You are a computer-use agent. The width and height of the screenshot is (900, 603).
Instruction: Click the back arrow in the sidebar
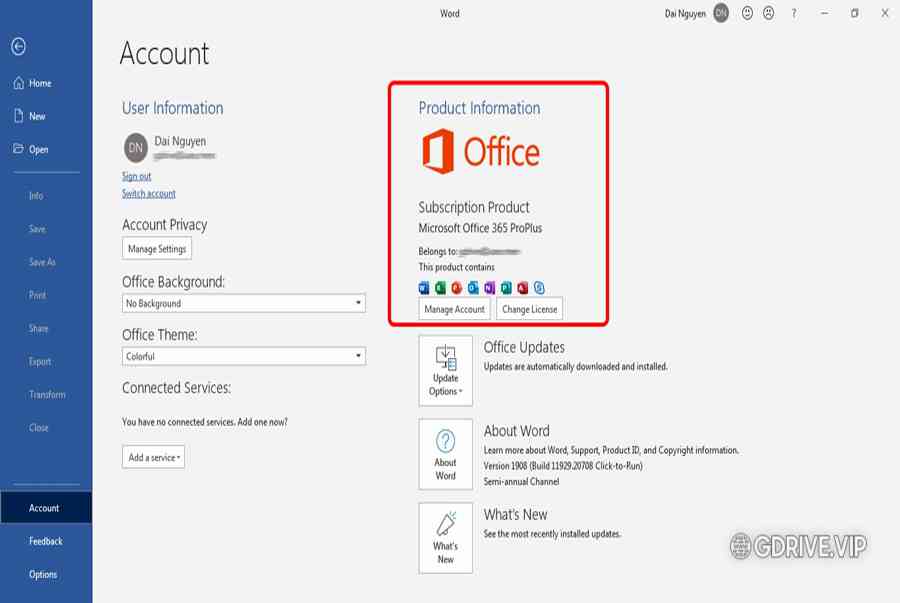pyautogui.click(x=18, y=47)
